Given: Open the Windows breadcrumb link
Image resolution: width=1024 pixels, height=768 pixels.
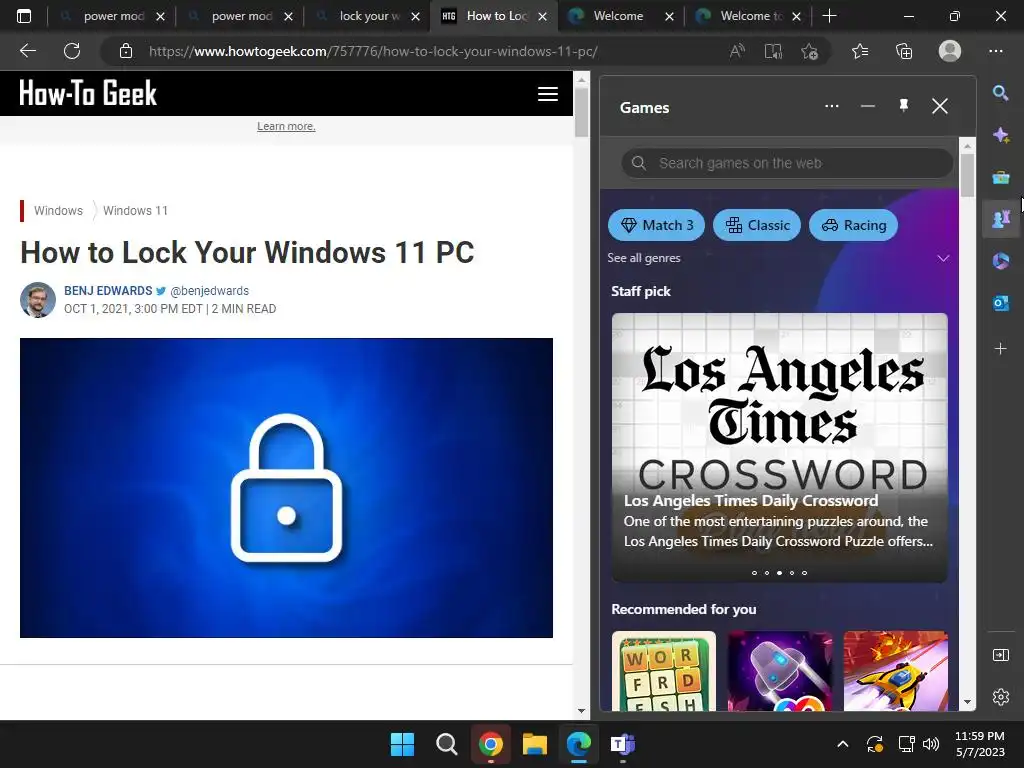Looking at the screenshot, I should pyautogui.click(x=58, y=210).
